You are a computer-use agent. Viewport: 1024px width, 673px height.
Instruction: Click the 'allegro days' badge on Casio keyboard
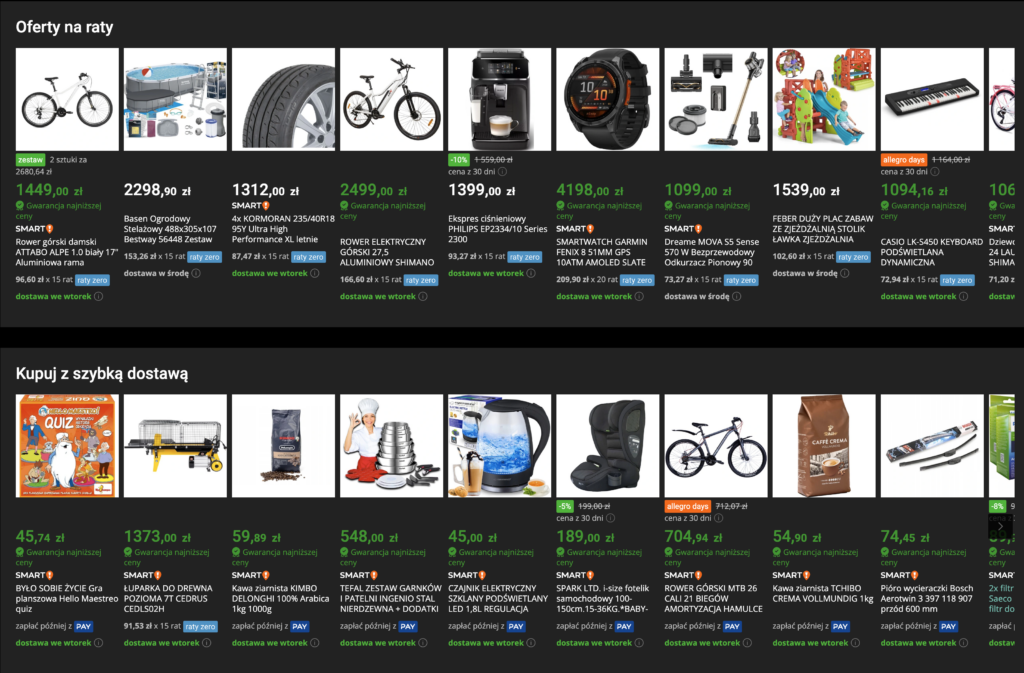pyautogui.click(x=904, y=159)
